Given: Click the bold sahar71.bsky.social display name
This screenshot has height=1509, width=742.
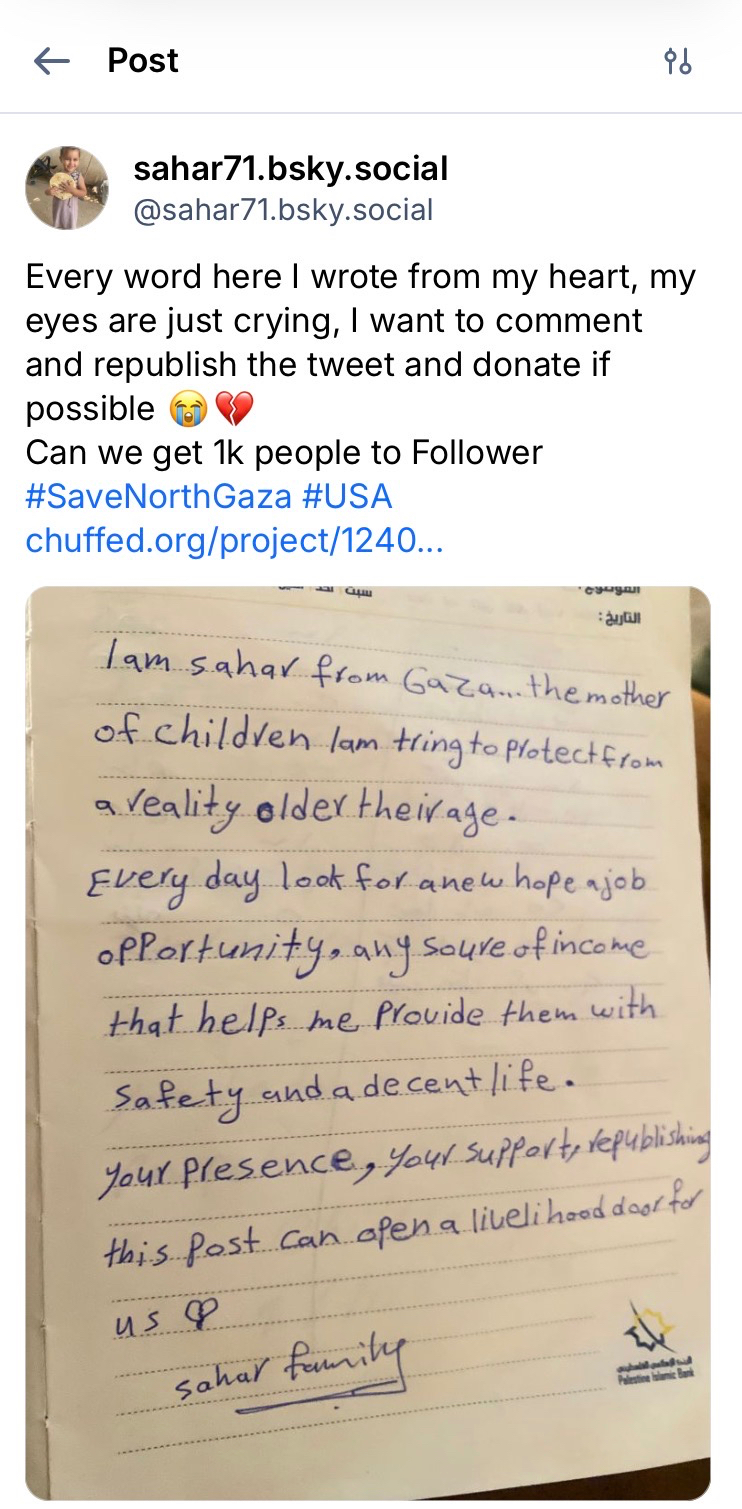Looking at the screenshot, I should pos(290,169).
